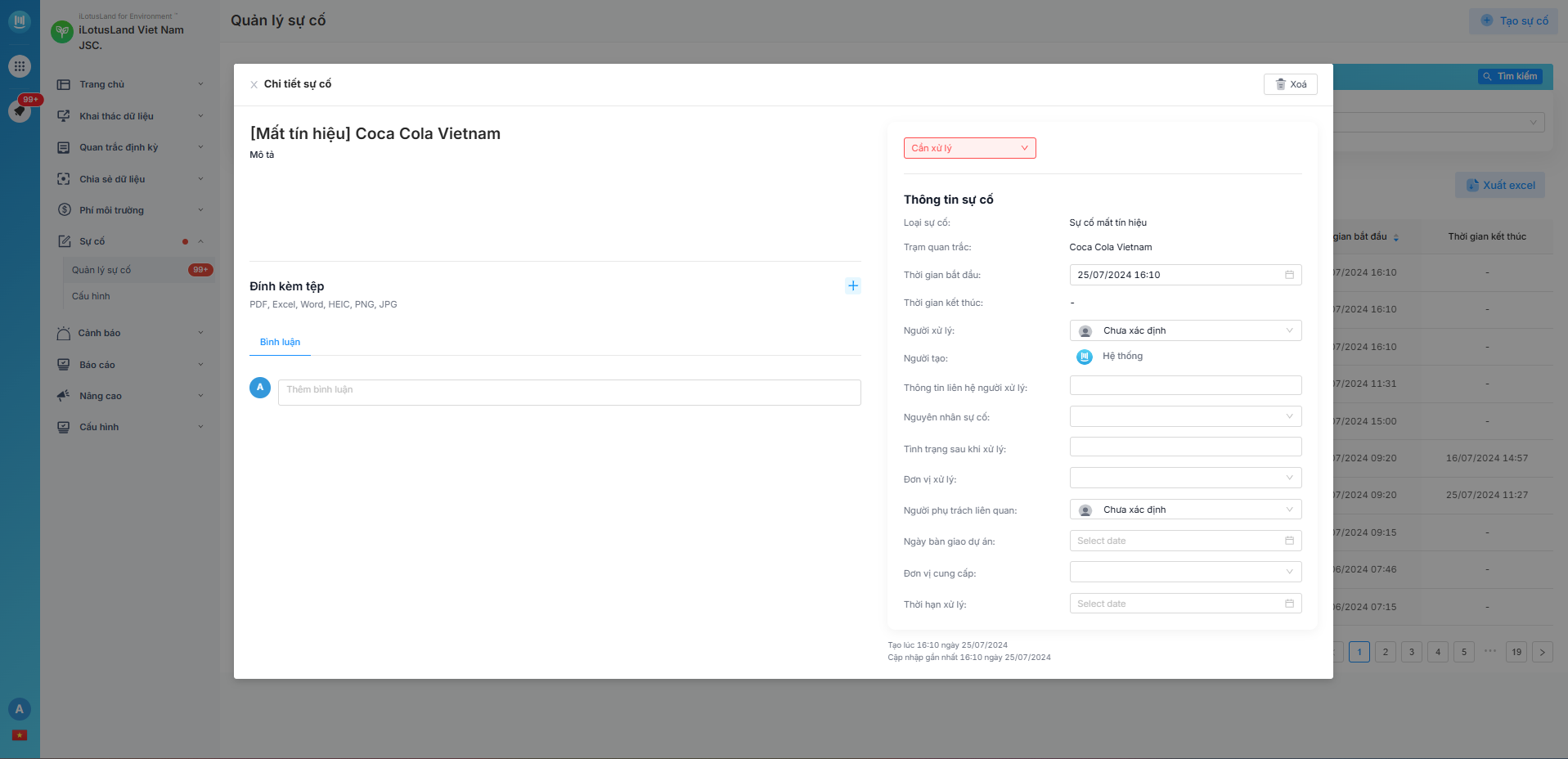Open the Người xử lý dropdown

1185,330
